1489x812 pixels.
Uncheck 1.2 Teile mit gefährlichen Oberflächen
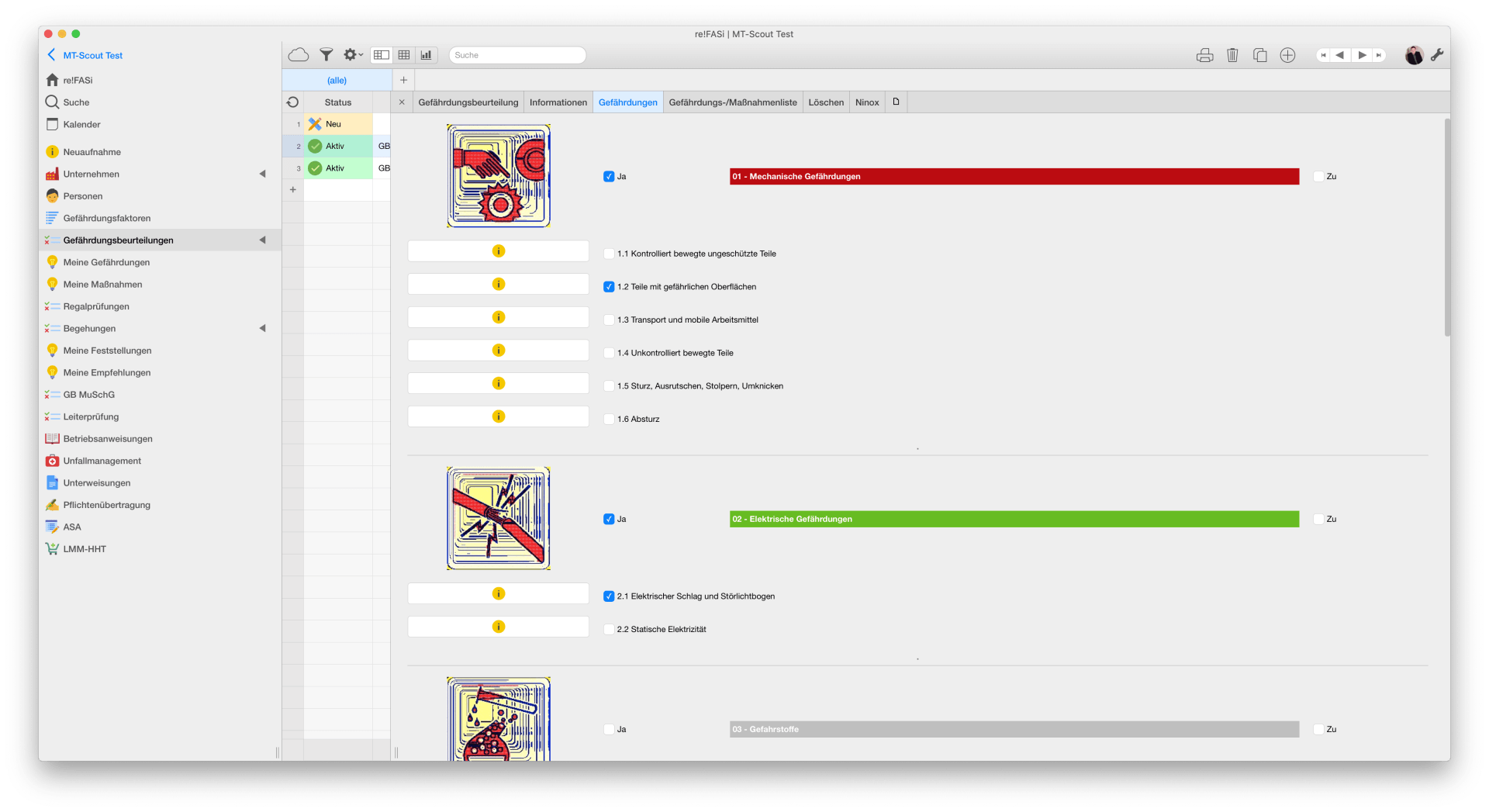(609, 287)
